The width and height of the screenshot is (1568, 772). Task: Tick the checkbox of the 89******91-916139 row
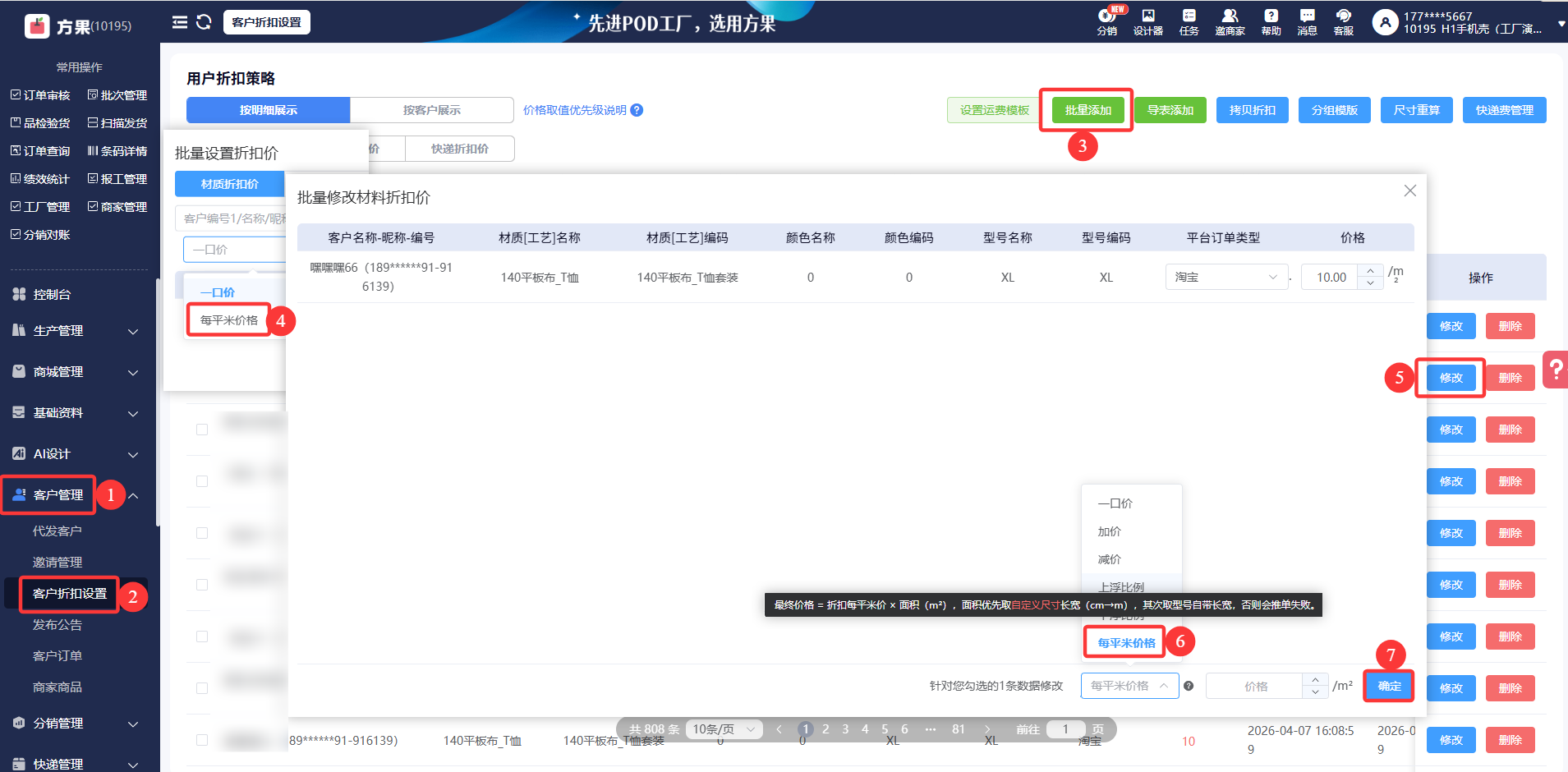tap(202, 740)
